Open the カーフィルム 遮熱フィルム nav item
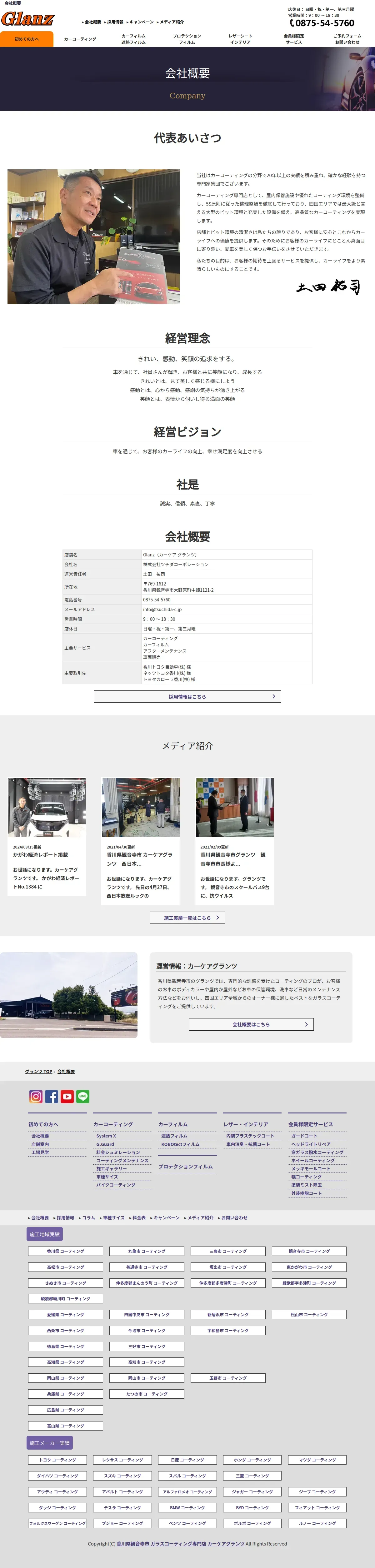Image resolution: width=375 pixels, height=1568 pixels. (133, 39)
